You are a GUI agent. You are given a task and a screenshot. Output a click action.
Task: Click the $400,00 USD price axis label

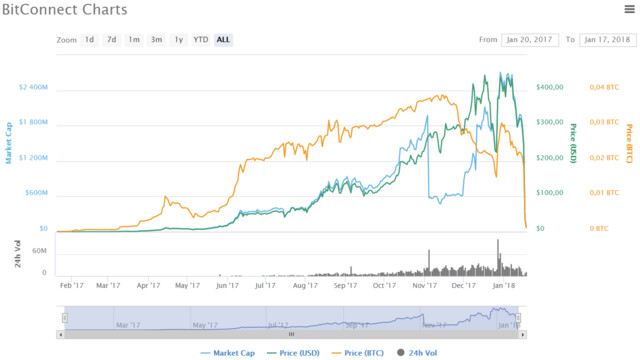[x=550, y=87]
